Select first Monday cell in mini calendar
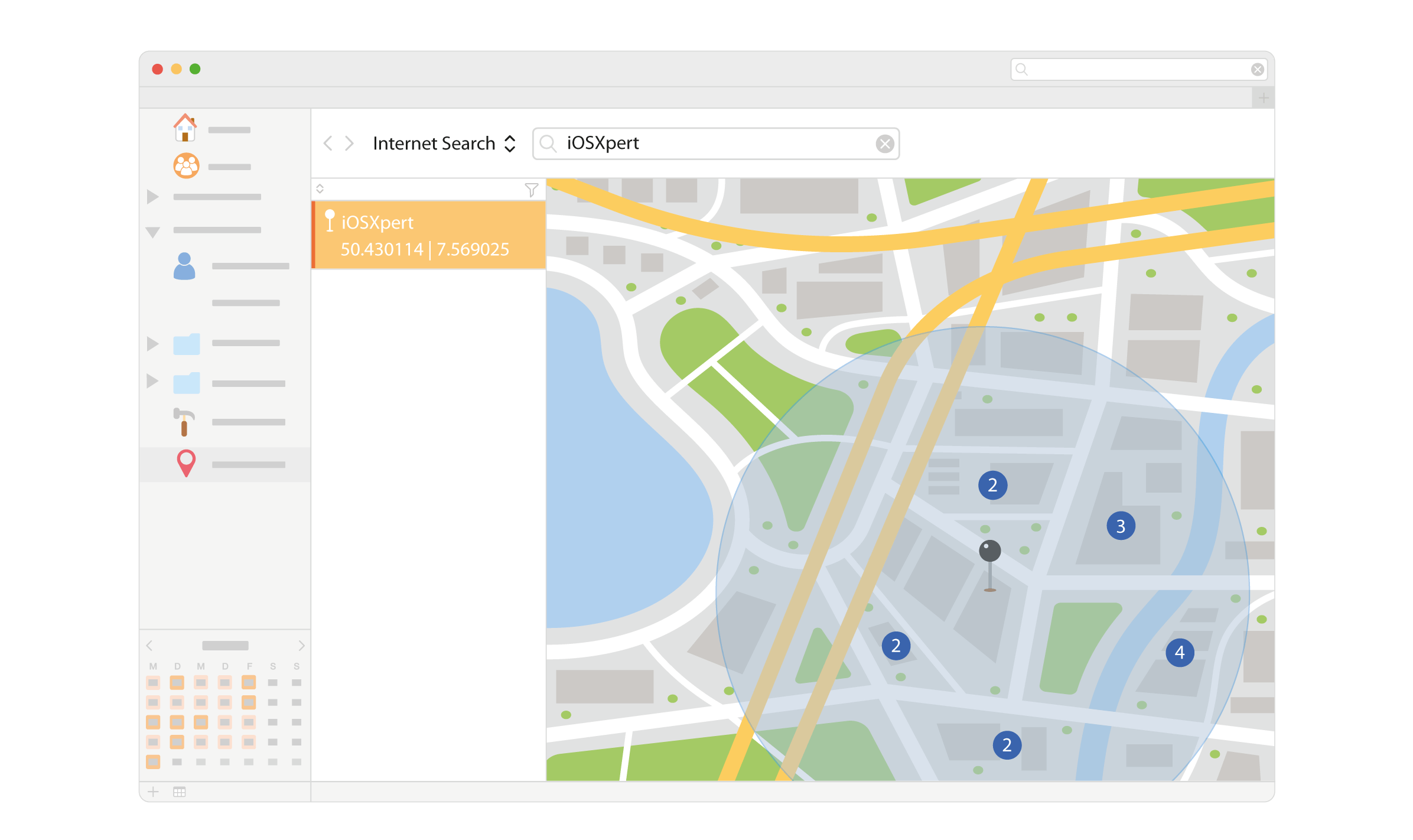 tap(153, 683)
